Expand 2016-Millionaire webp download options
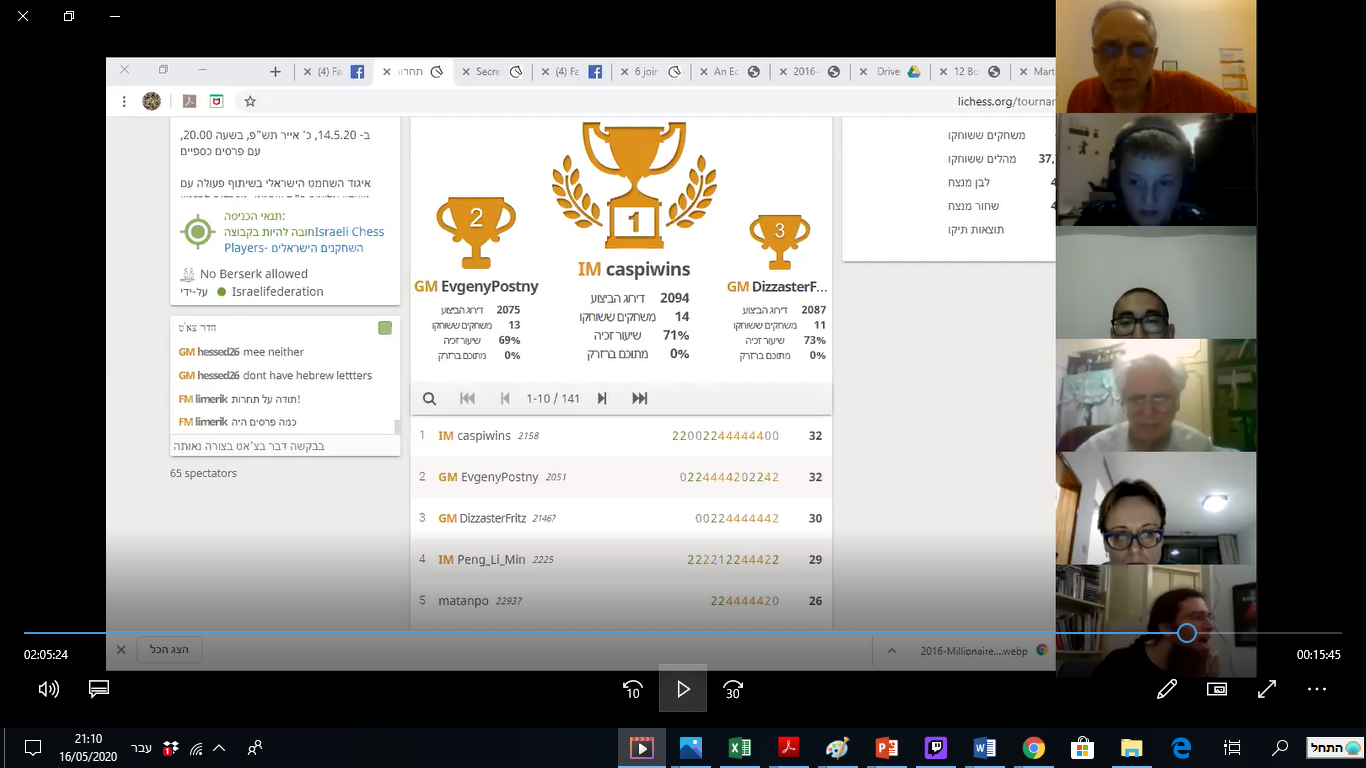The height and width of the screenshot is (768, 1366). pyautogui.click(x=891, y=650)
